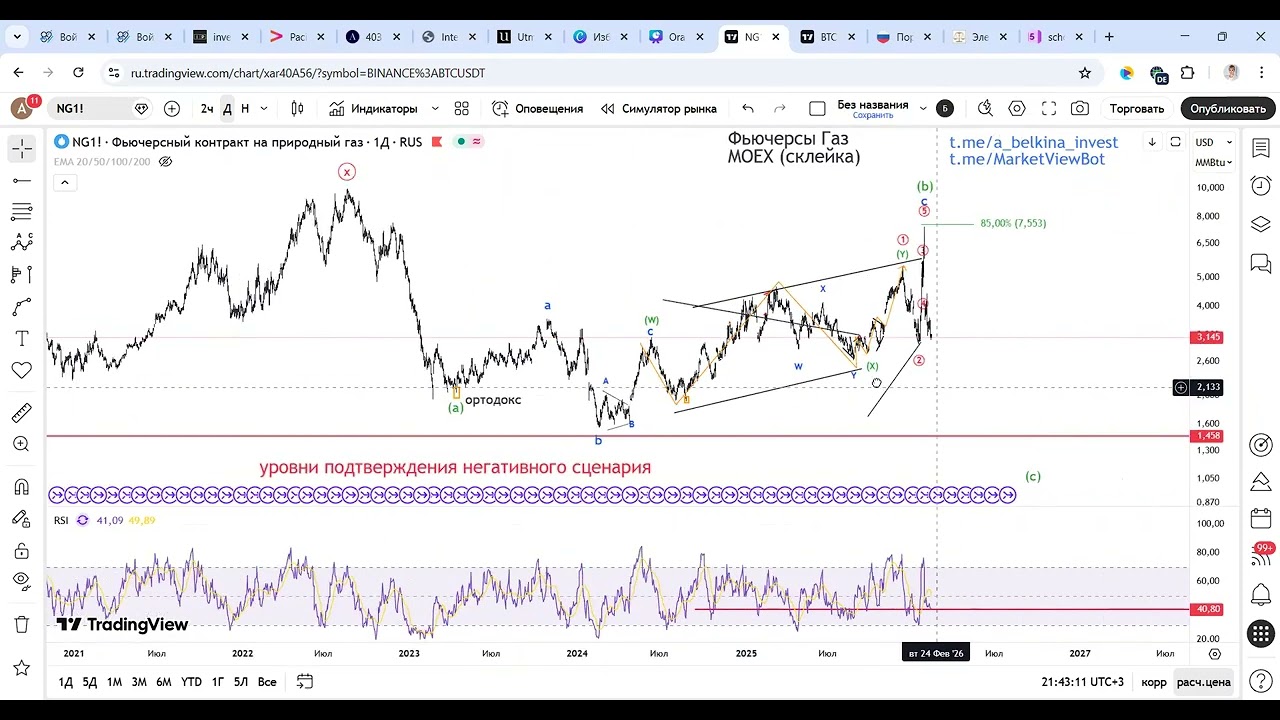Add symbol to compare with plus icon
Screen dimensions: 1280x720
tap(172, 108)
